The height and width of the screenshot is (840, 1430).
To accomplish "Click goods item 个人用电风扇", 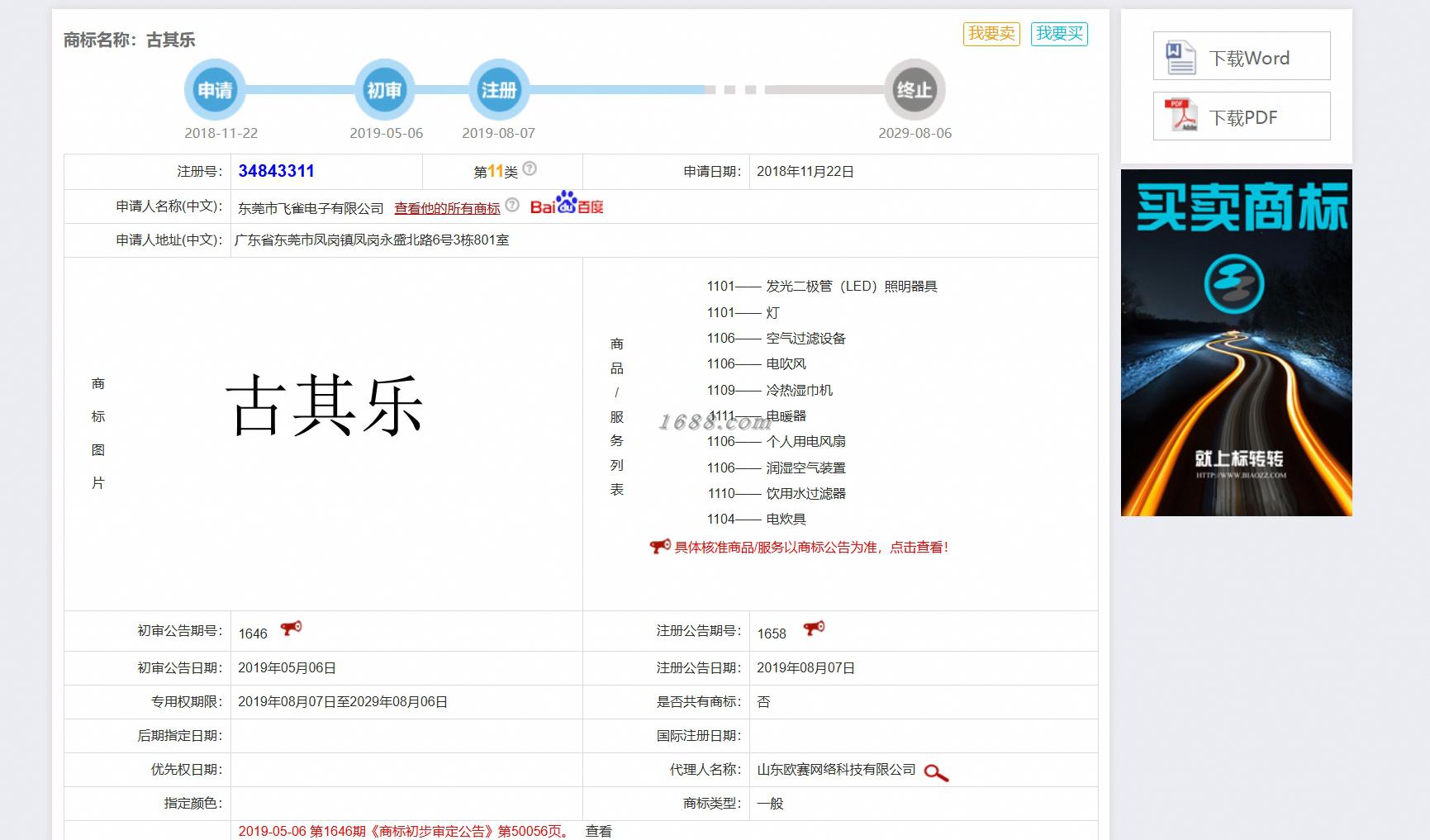I will (x=805, y=441).
